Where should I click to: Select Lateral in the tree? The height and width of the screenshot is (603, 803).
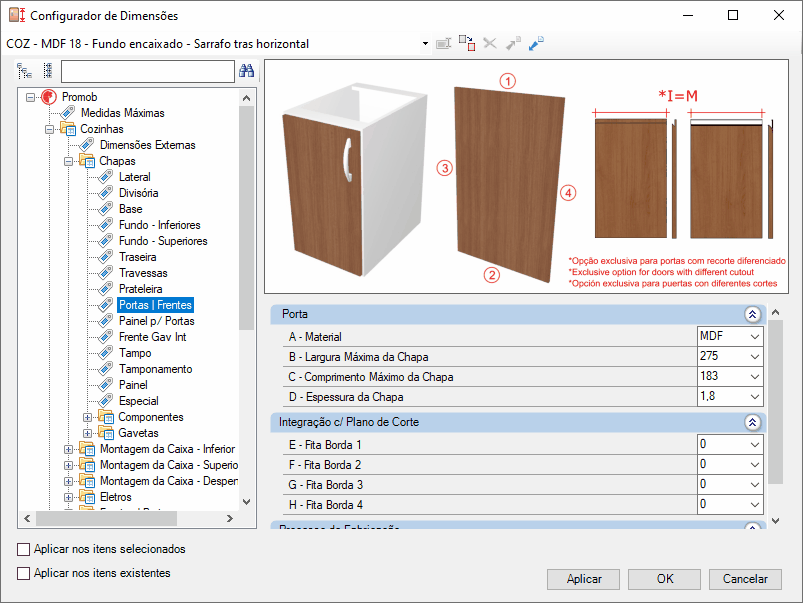click(135, 177)
